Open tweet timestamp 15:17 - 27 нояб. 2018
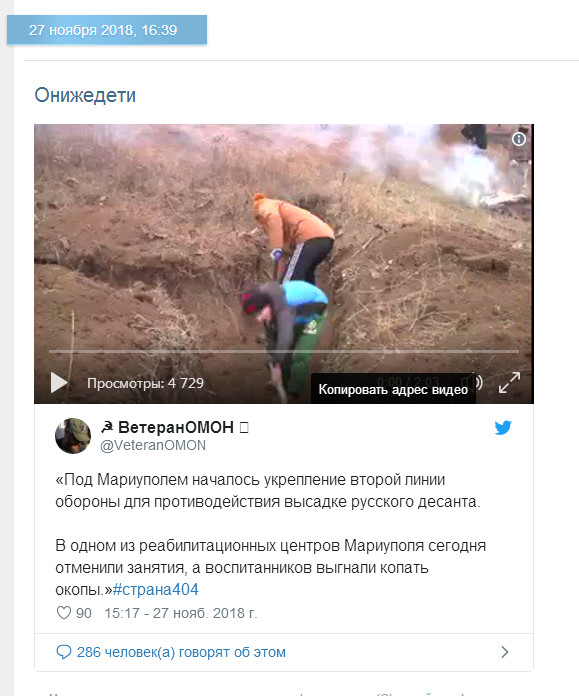 pos(181,613)
